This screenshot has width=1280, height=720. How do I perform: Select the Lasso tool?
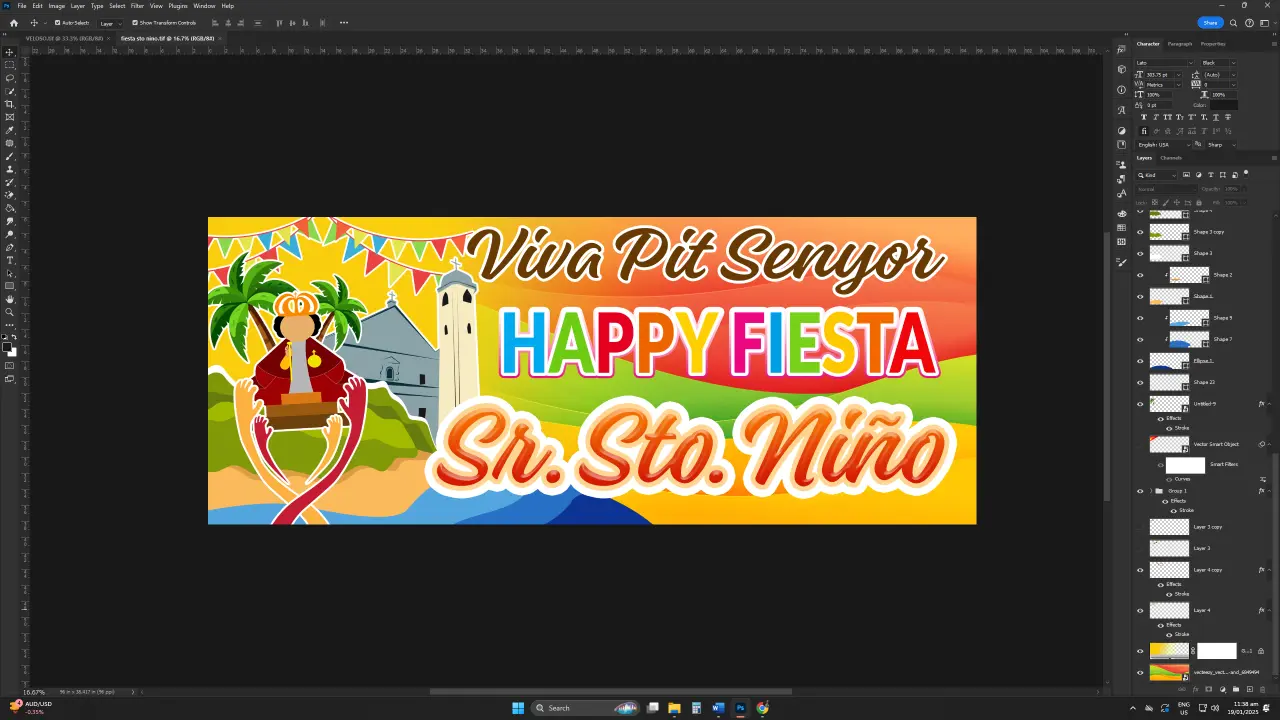point(10,78)
